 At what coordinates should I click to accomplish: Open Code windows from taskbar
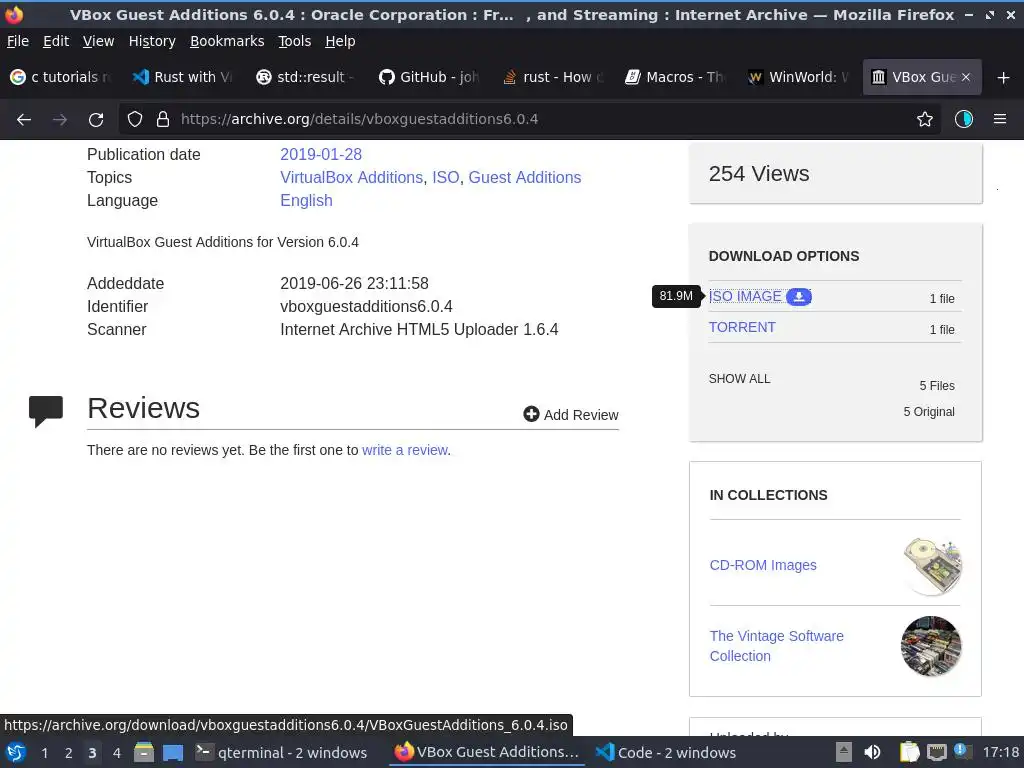(x=666, y=752)
